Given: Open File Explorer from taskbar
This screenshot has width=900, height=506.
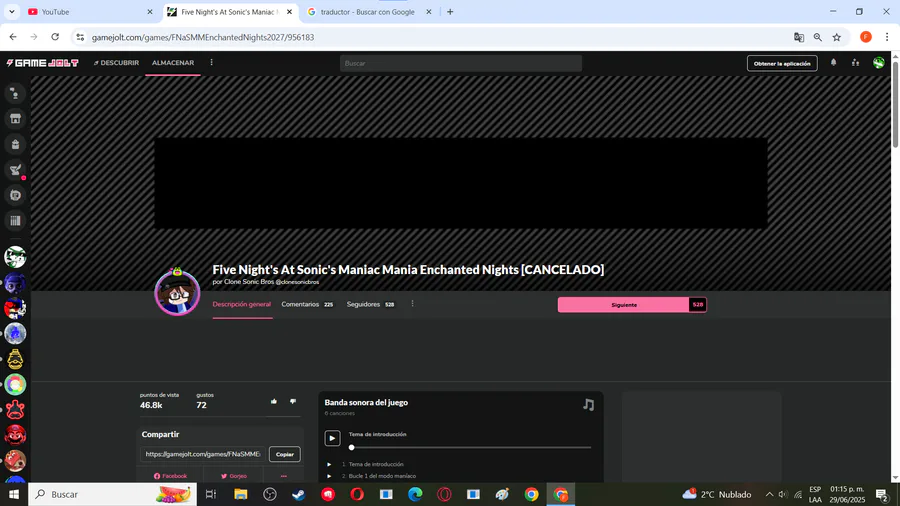Looking at the screenshot, I should [x=240, y=495].
